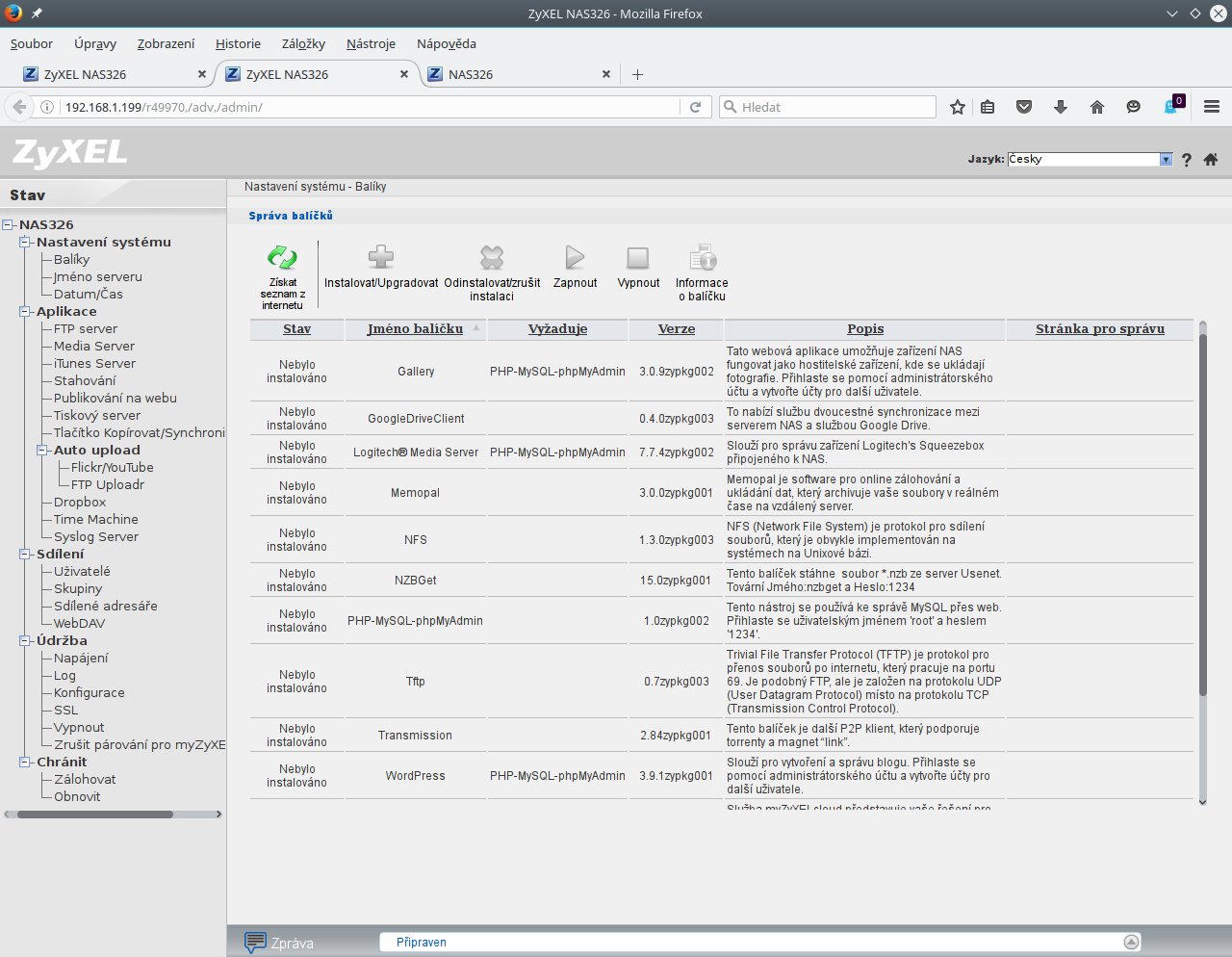Switch to the third NAS326 browser tab

coord(520,74)
